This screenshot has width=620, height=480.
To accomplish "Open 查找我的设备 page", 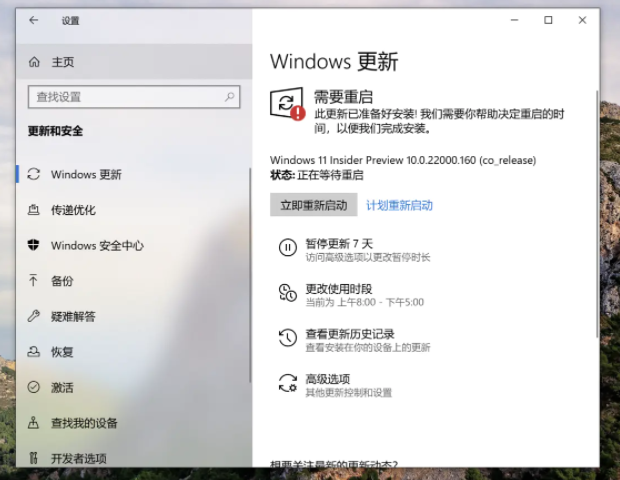I will pos(133,423).
